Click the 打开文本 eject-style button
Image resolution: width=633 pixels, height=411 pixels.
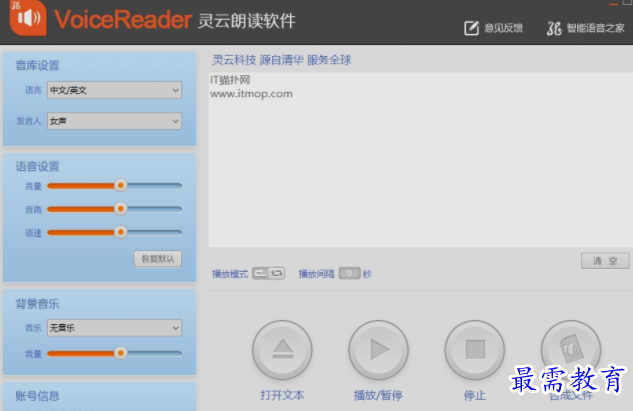282,350
